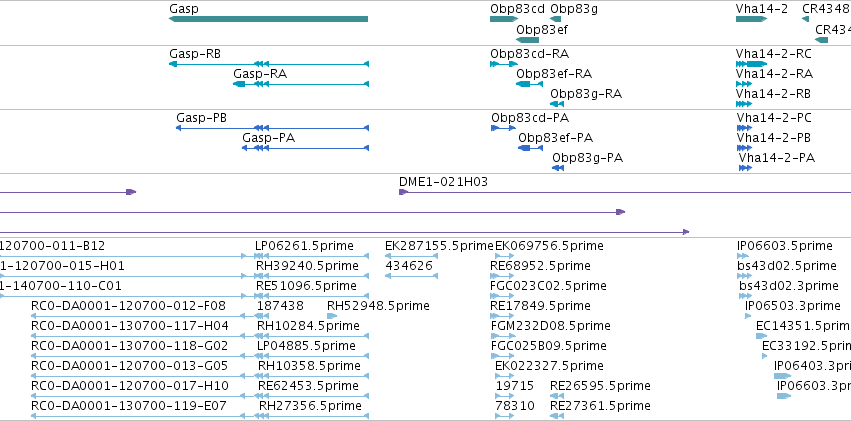Select the EK069756.5prime EST label
851x421 pixels.
click(x=549, y=246)
